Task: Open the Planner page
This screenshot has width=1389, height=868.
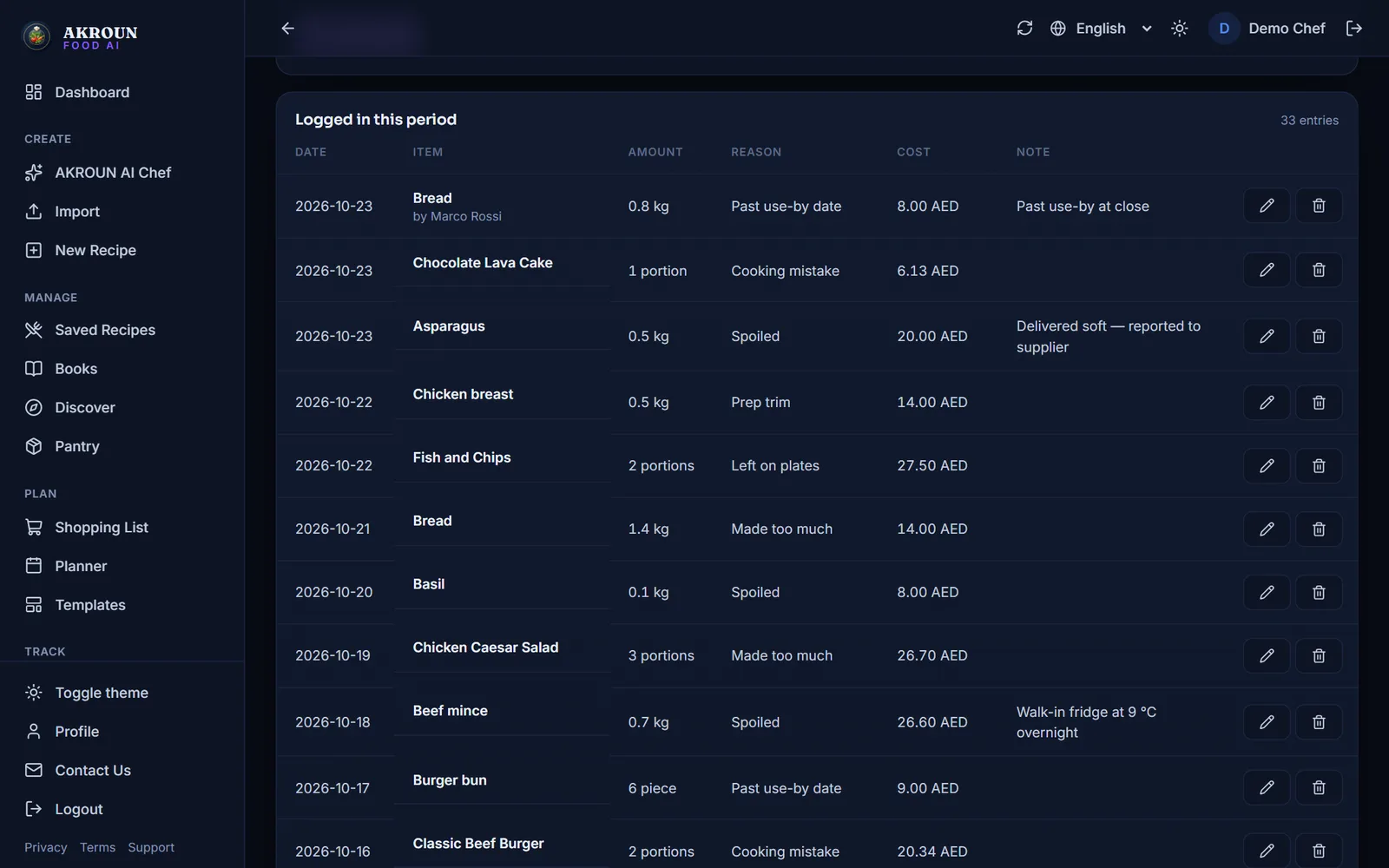Action: 122,566
